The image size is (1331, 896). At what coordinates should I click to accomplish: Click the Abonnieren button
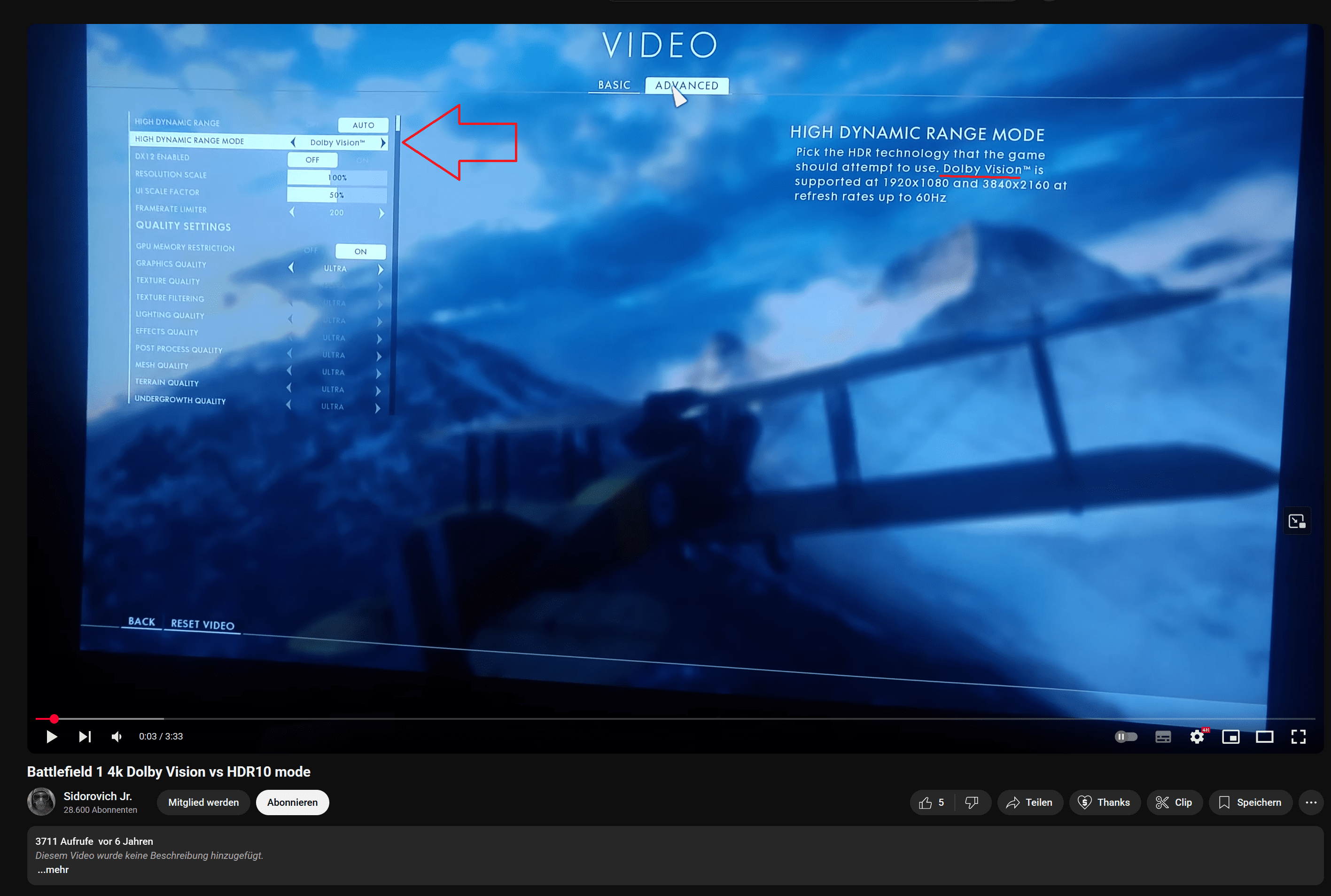point(293,803)
